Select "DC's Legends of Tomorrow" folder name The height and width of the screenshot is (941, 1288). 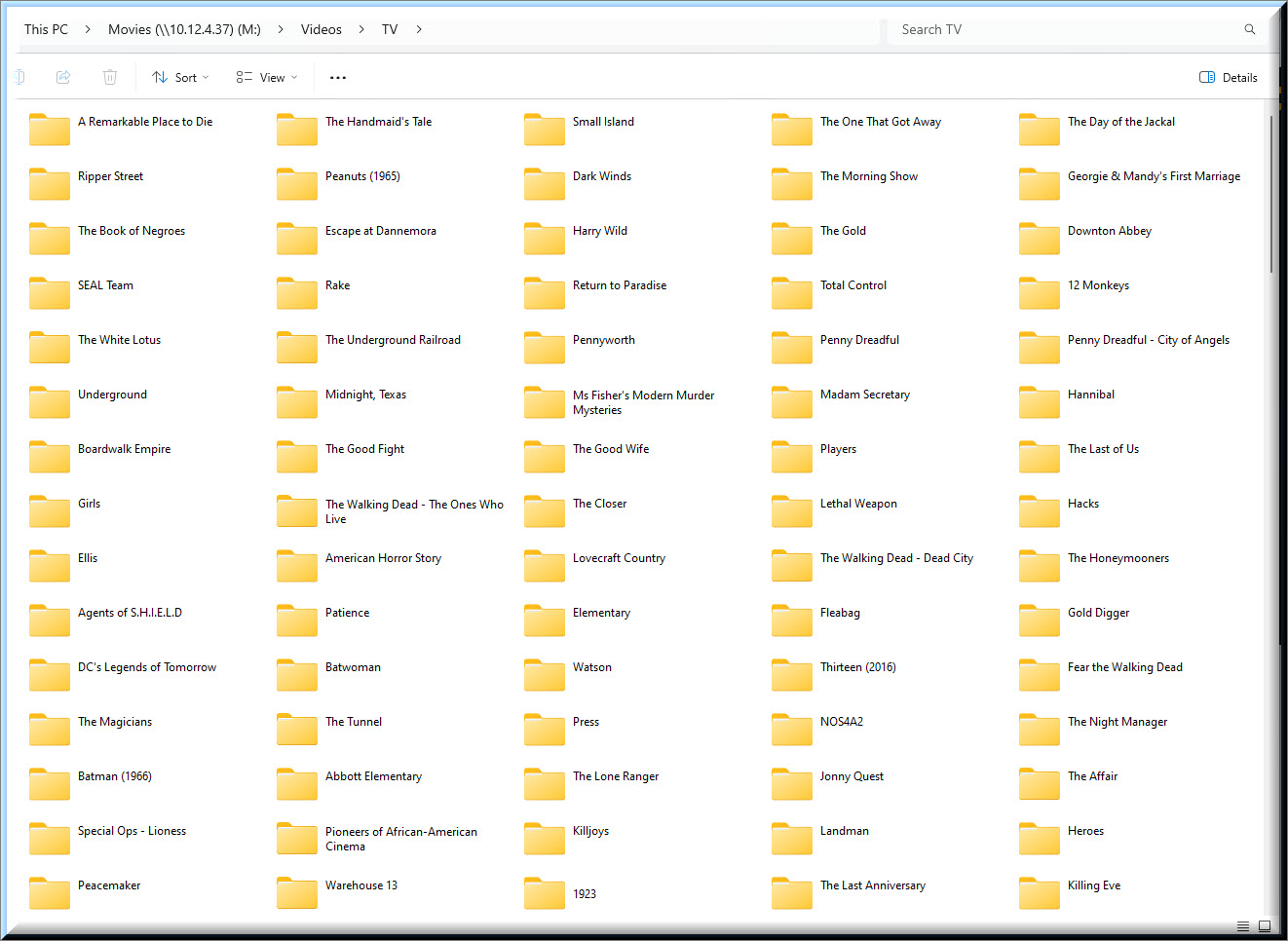point(147,667)
